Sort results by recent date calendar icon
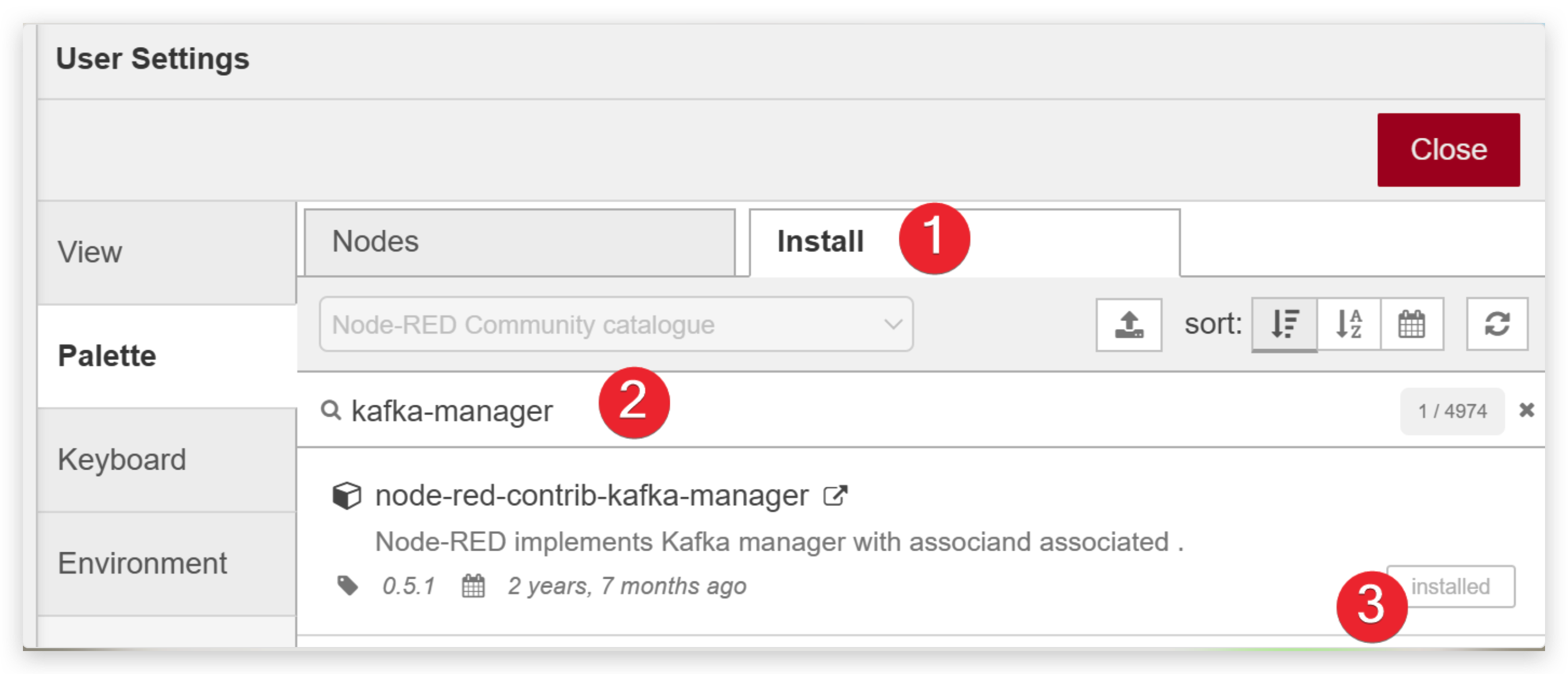The image size is (1568, 674). pos(1411,324)
